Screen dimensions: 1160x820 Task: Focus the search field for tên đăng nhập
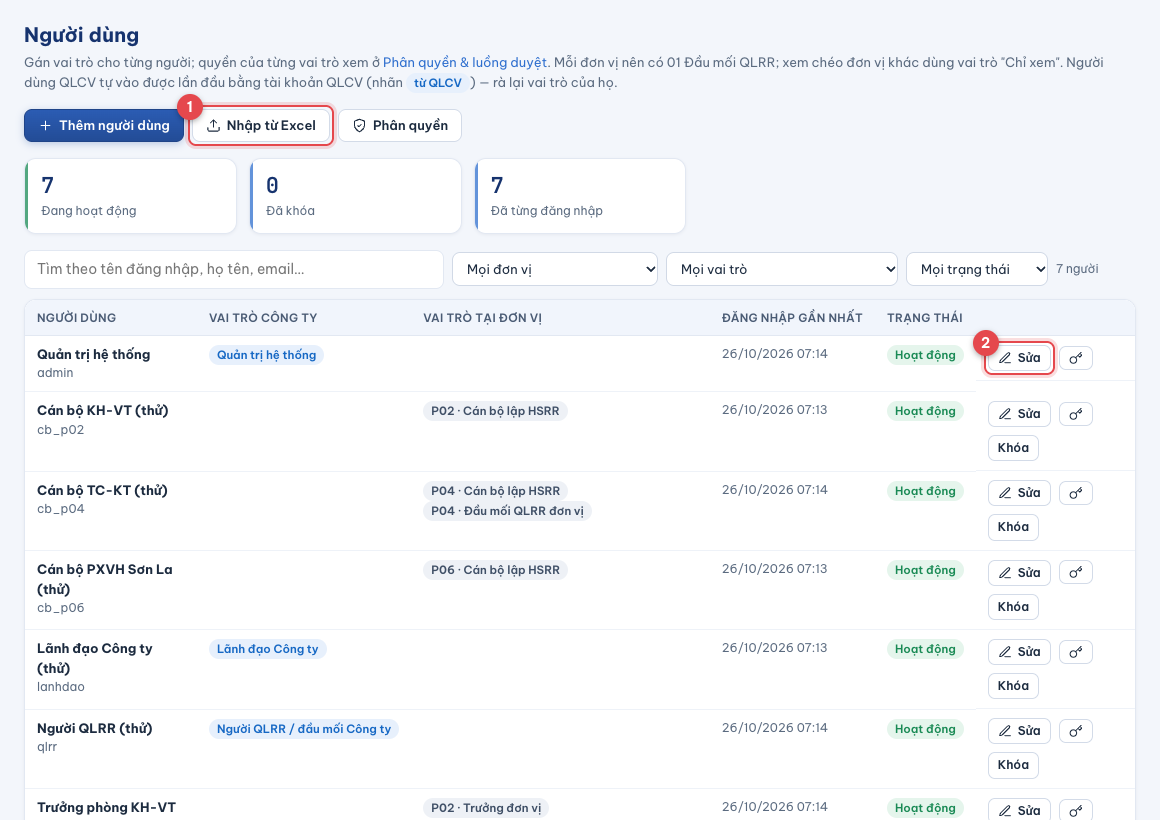coord(234,269)
